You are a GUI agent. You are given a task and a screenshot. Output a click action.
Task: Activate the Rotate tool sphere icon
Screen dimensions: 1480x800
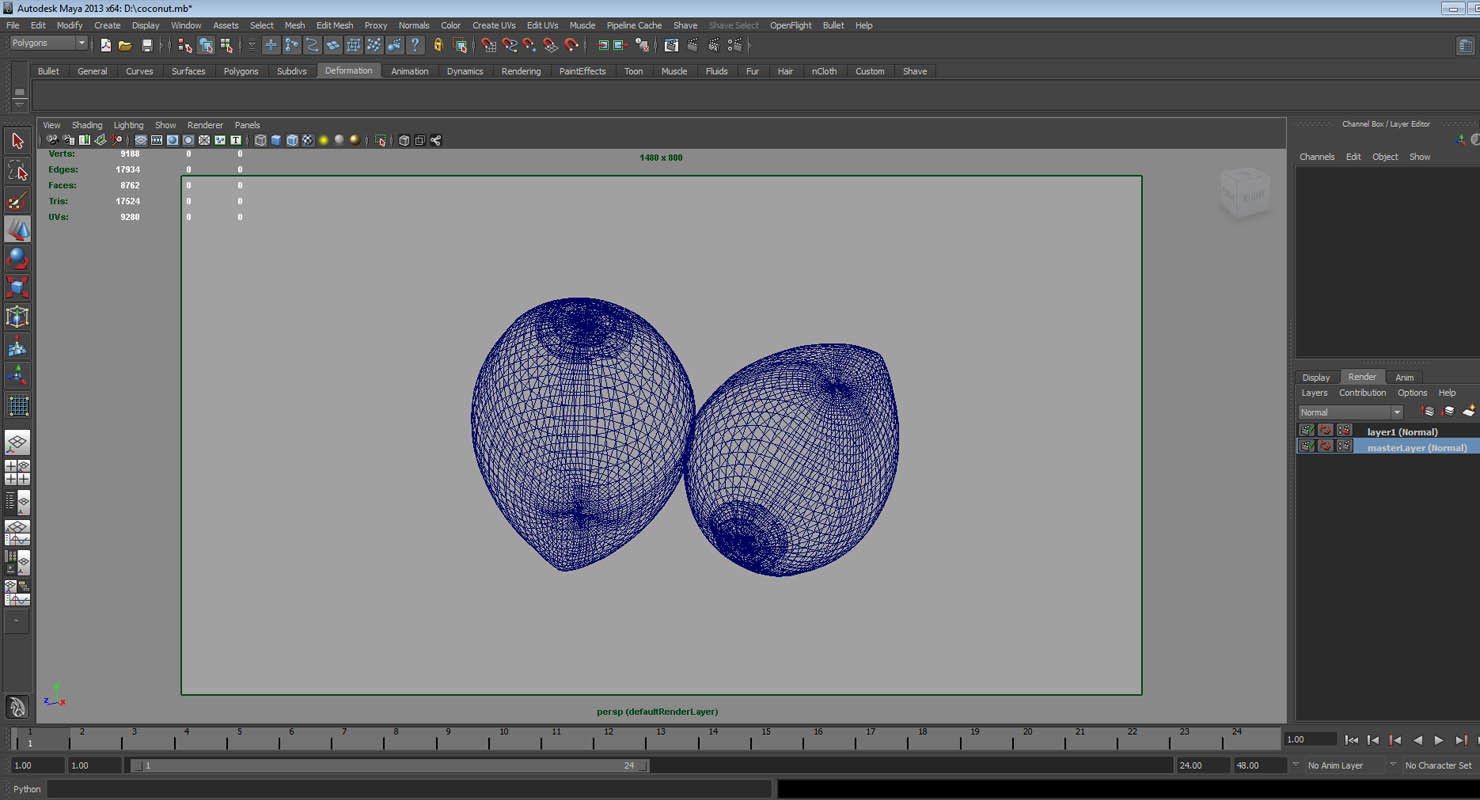(x=17, y=258)
